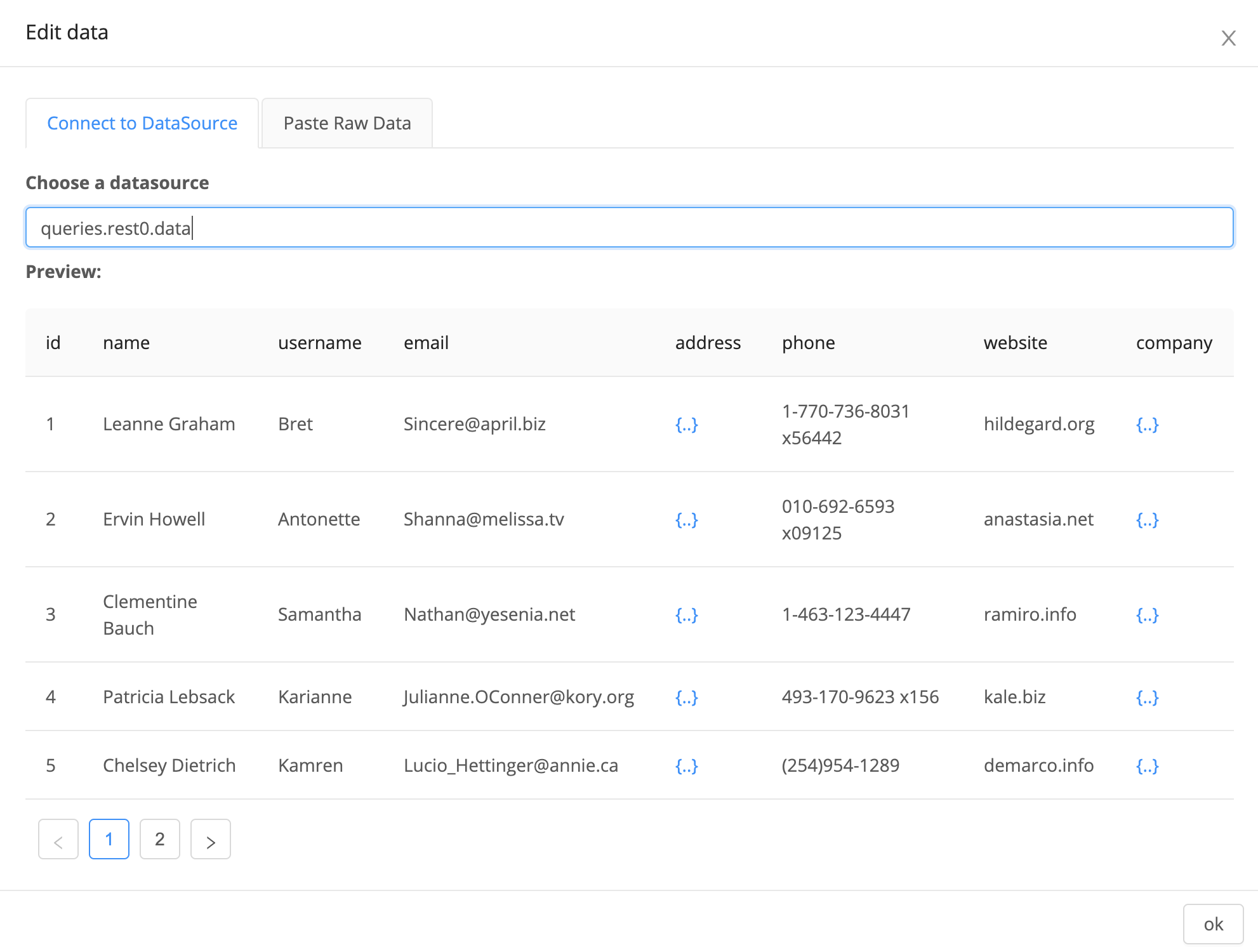
Task: Click username Bret
Action: click(x=296, y=424)
